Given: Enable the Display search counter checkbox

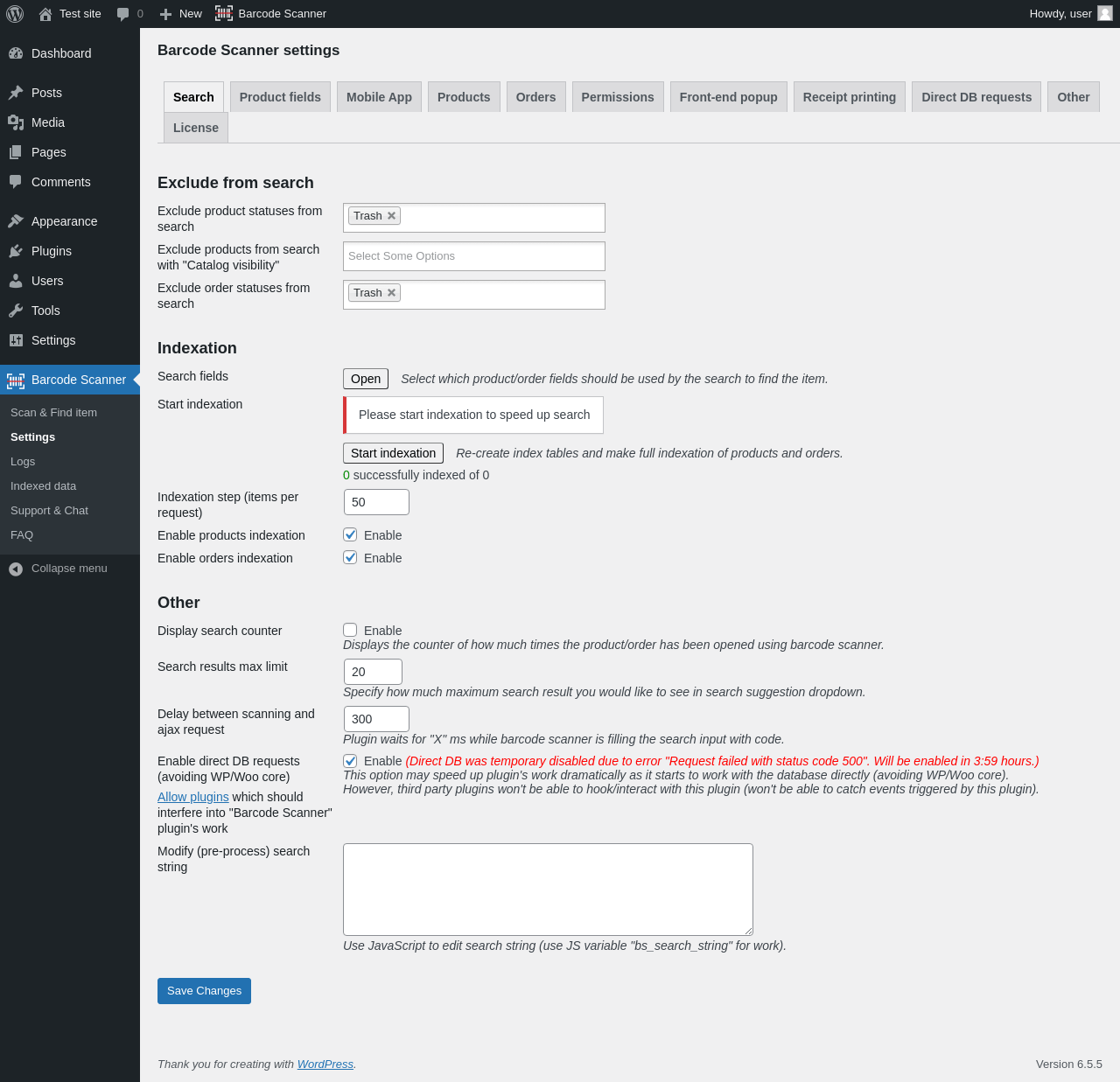Looking at the screenshot, I should 350,630.
